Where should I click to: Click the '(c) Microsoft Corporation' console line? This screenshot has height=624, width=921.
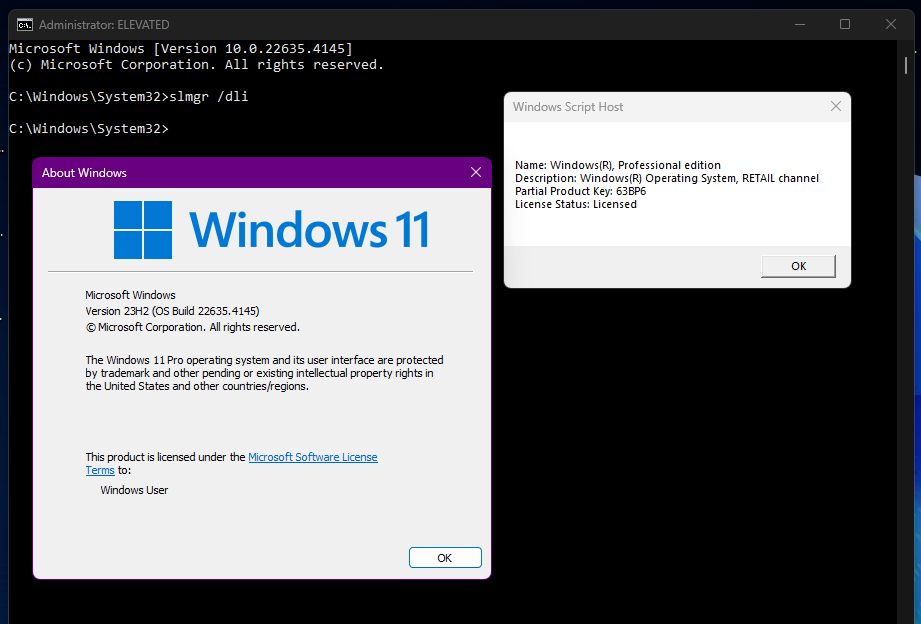coord(197,65)
